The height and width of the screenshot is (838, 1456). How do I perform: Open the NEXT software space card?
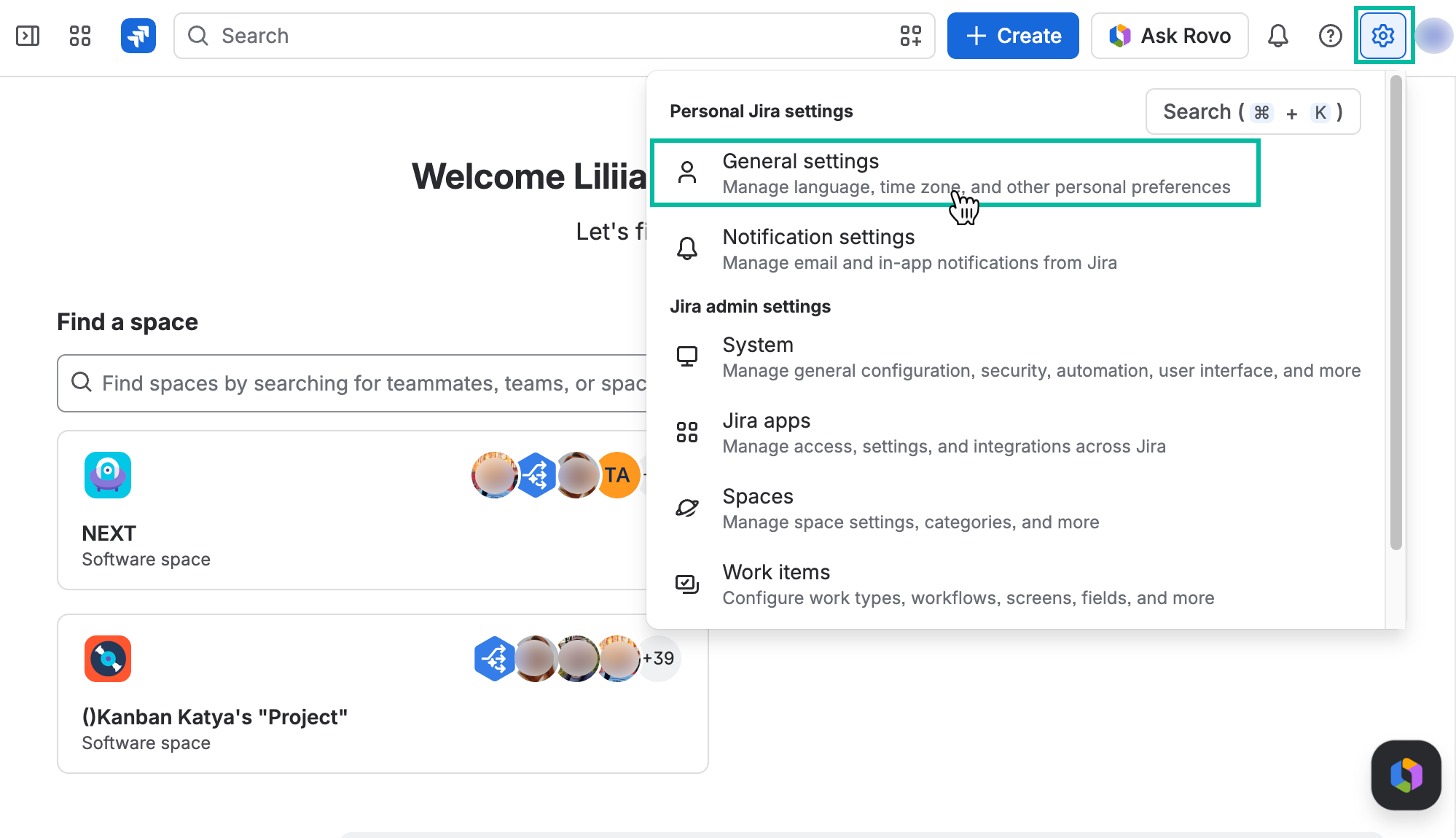(x=352, y=510)
